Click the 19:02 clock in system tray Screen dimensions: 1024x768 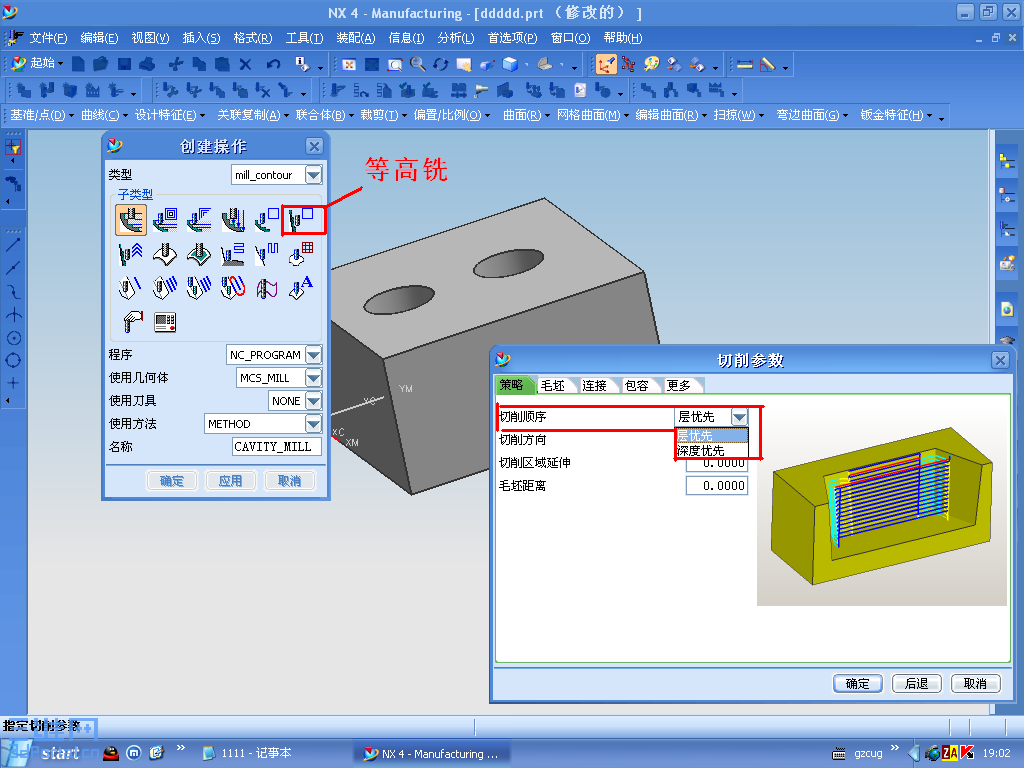pos(996,753)
